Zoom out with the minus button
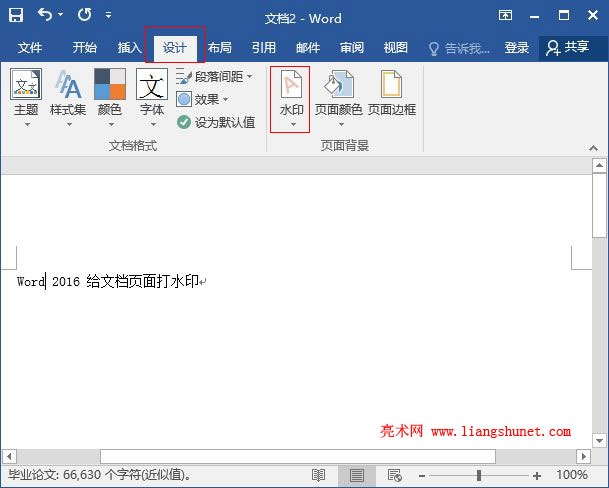609x488 pixels. coord(422,476)
